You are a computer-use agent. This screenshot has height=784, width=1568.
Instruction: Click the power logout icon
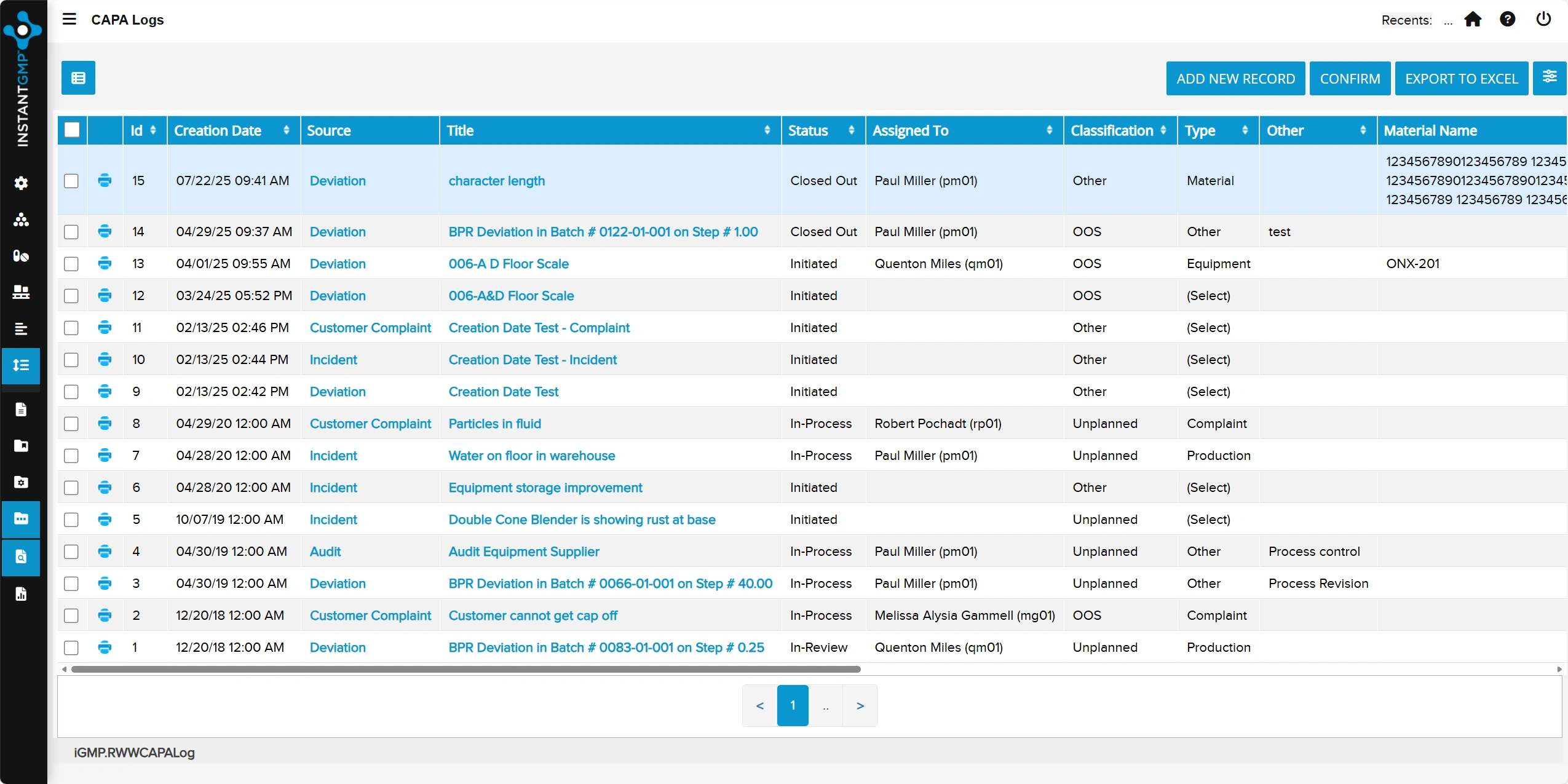pyautogui.click(x=1543, y=20)
